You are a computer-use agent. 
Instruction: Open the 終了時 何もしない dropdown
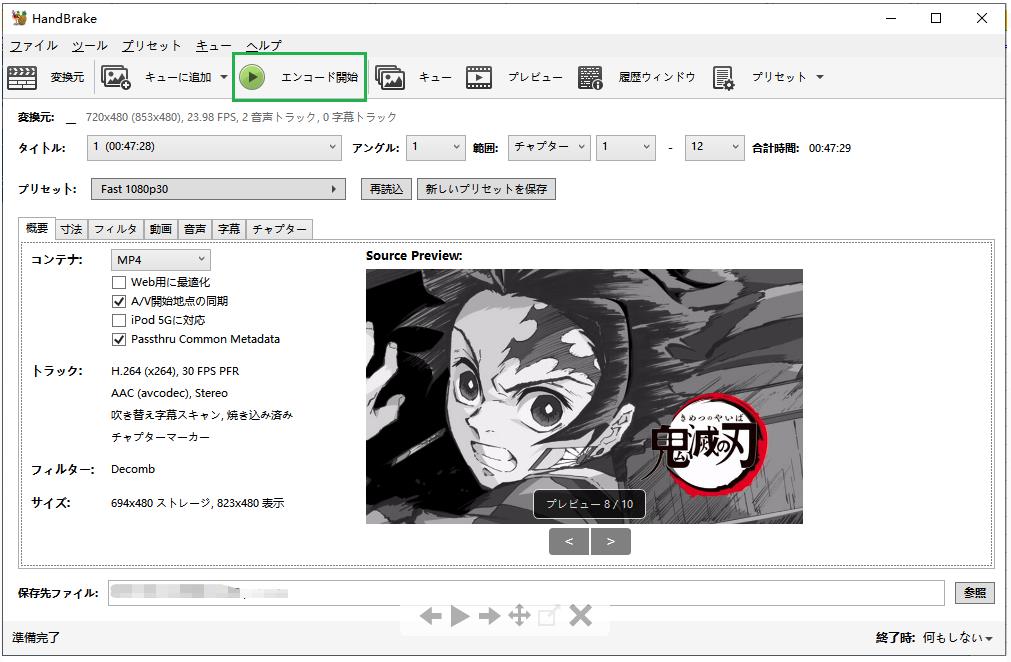pyautogui.click(x=957, y=638)
